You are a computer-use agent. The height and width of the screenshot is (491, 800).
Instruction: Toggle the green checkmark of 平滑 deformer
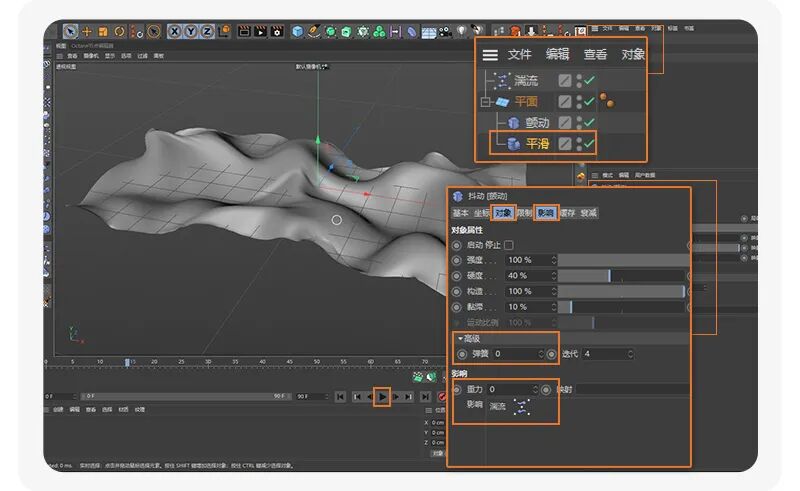(x=589, y=143)
